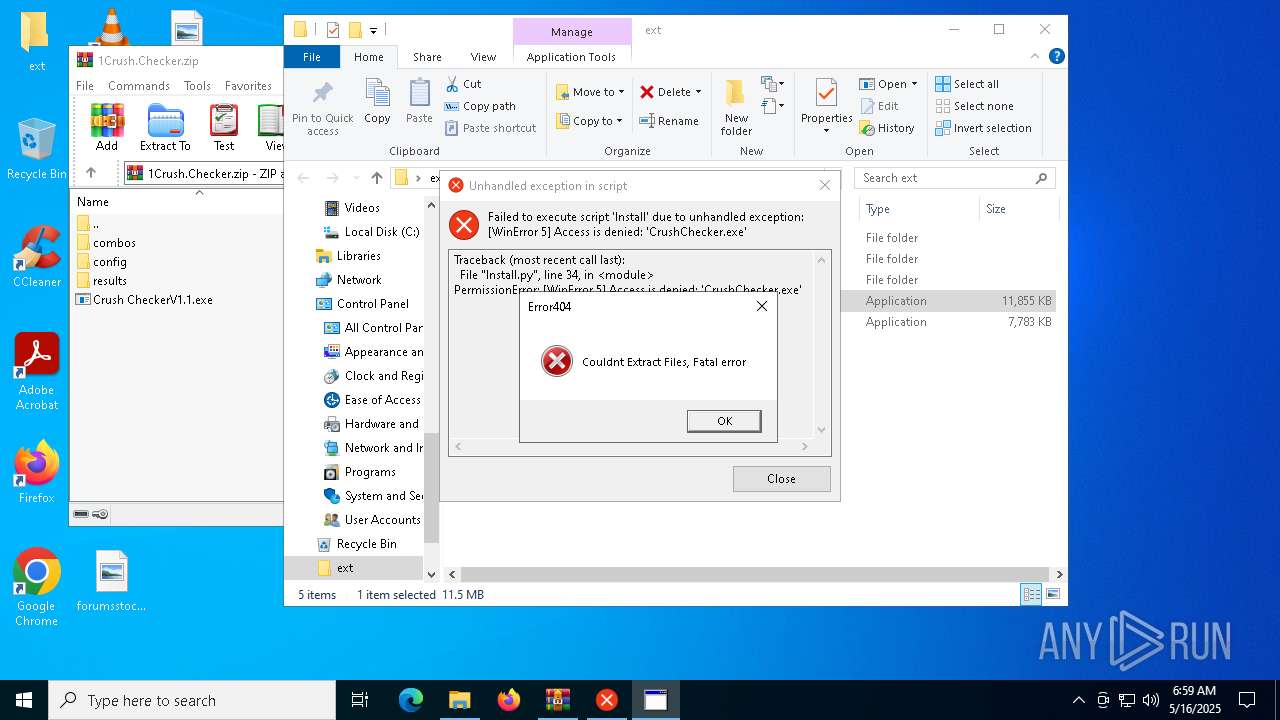Screen dimensions: 1280x720
Task: Open Copy to dropdown
Action: (590, 121)
